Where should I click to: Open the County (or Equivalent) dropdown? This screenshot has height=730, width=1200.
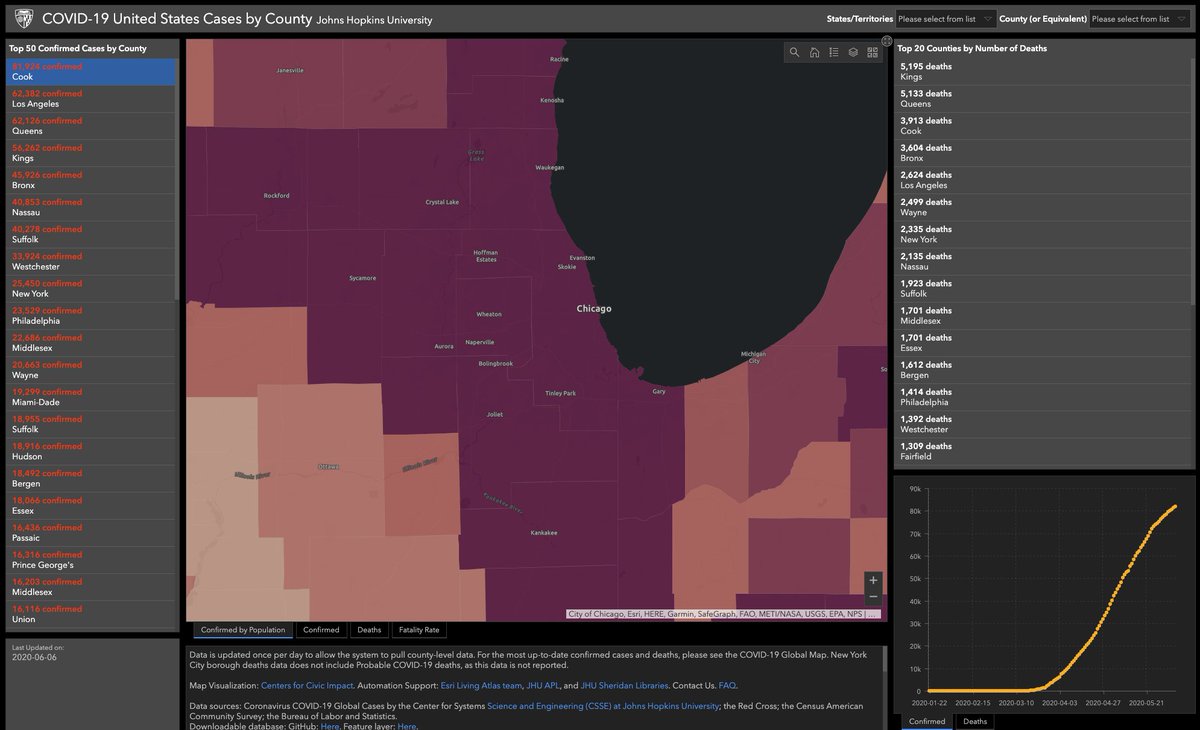pos(1140,19)
